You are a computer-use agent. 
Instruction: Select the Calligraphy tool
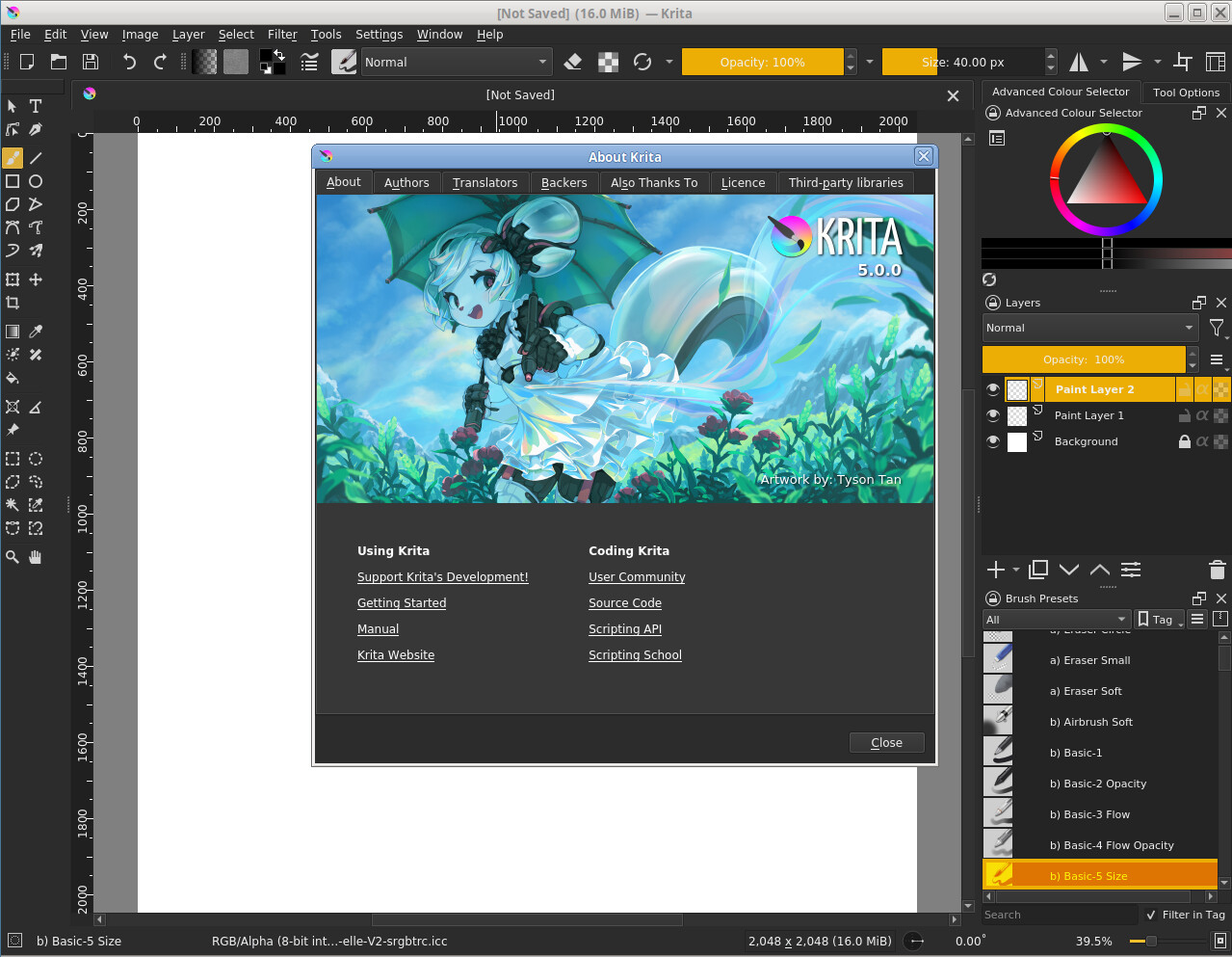tap(36, 129)
